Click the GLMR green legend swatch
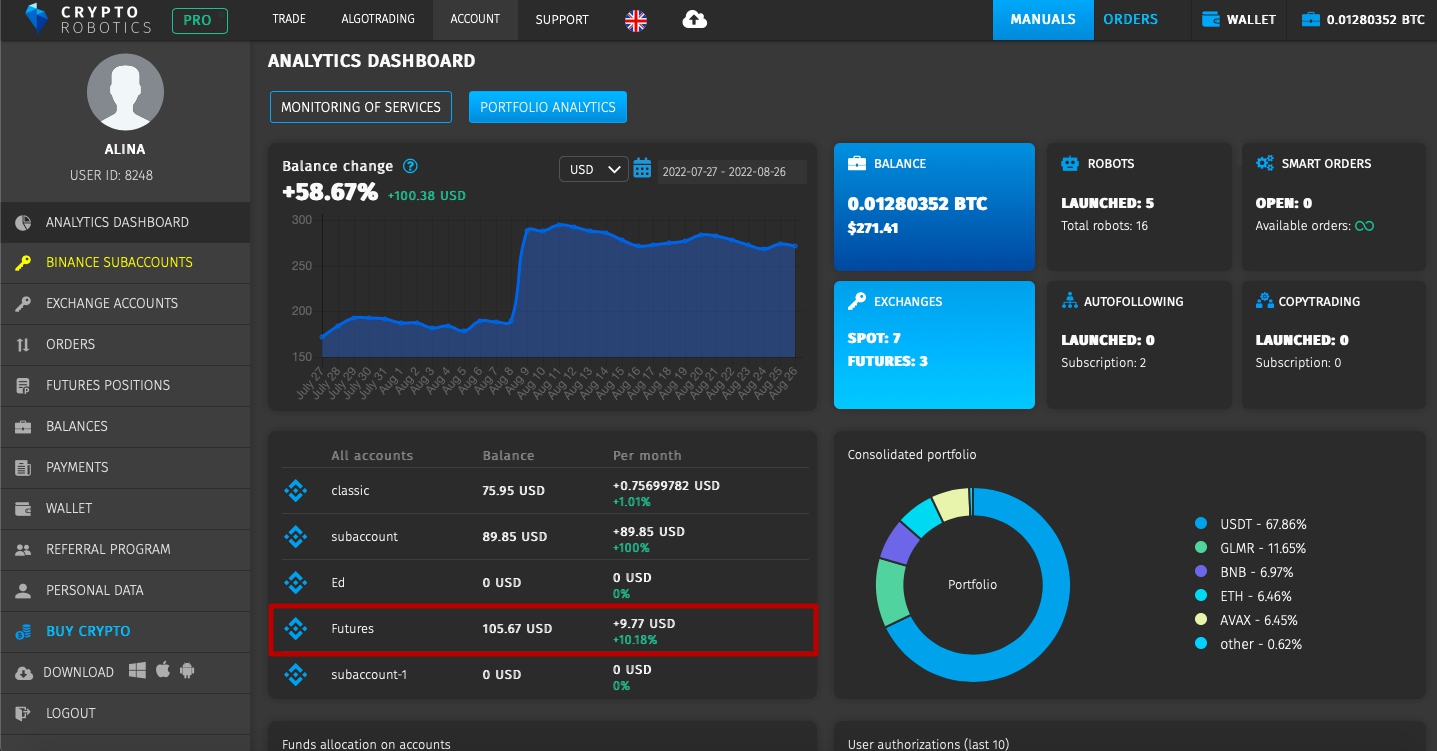 coord(1201,548)
